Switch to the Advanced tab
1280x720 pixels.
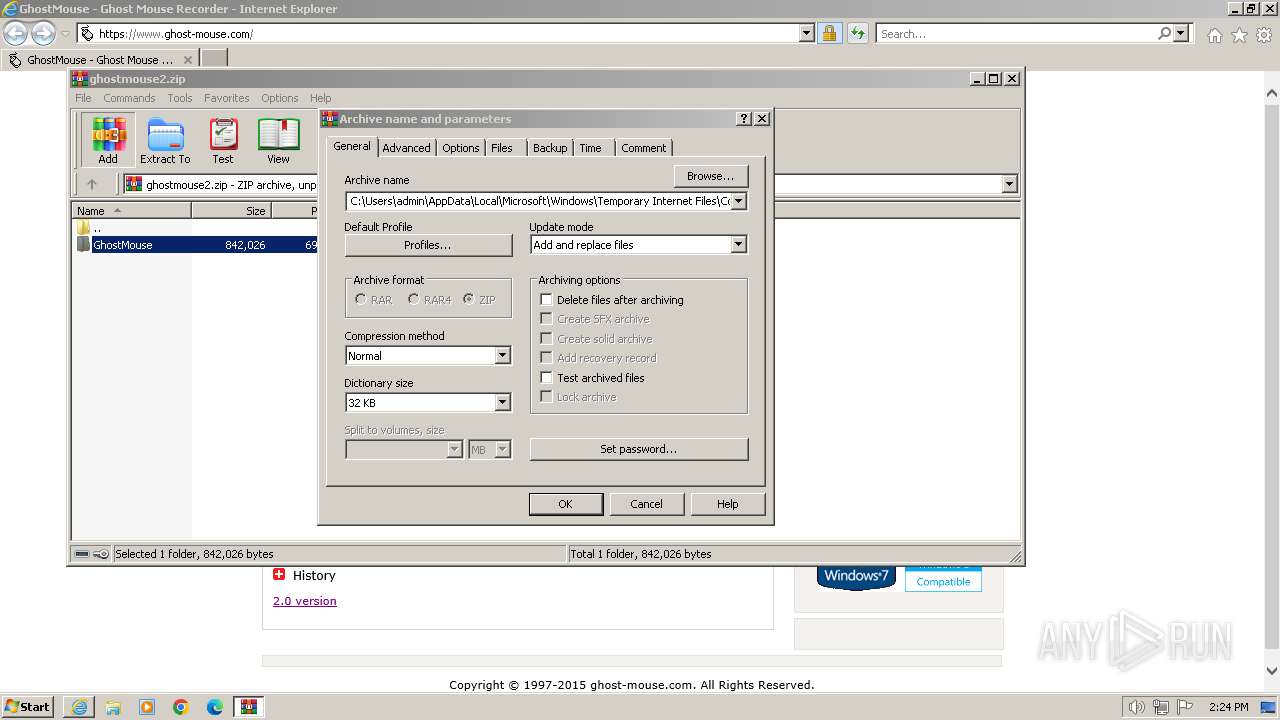click(x=406, y=148)
